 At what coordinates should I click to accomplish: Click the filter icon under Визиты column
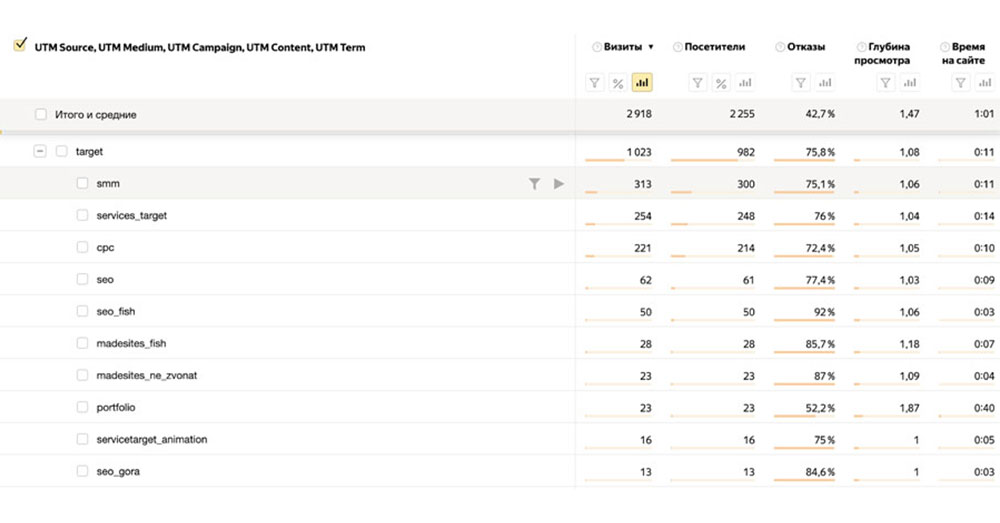click(x=594, y=83)
